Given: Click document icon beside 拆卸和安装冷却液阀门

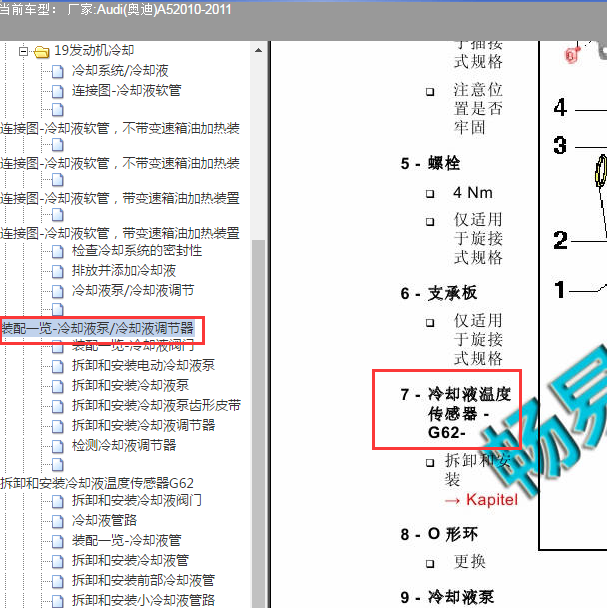Looking at the screenshot, I should [x=58, y=501].
